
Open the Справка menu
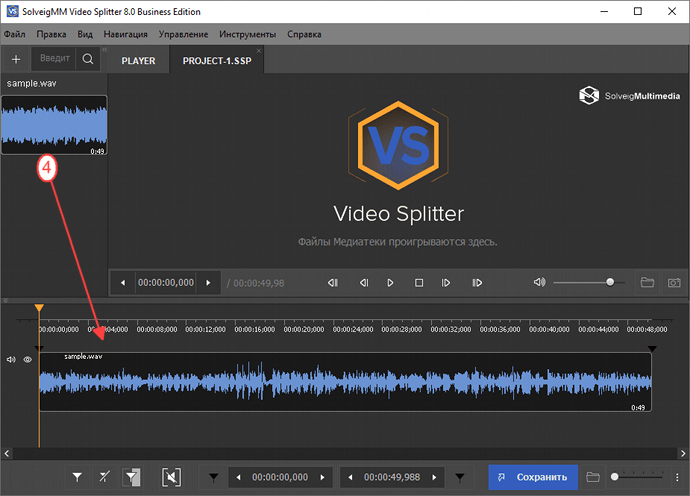click(304, 34)
